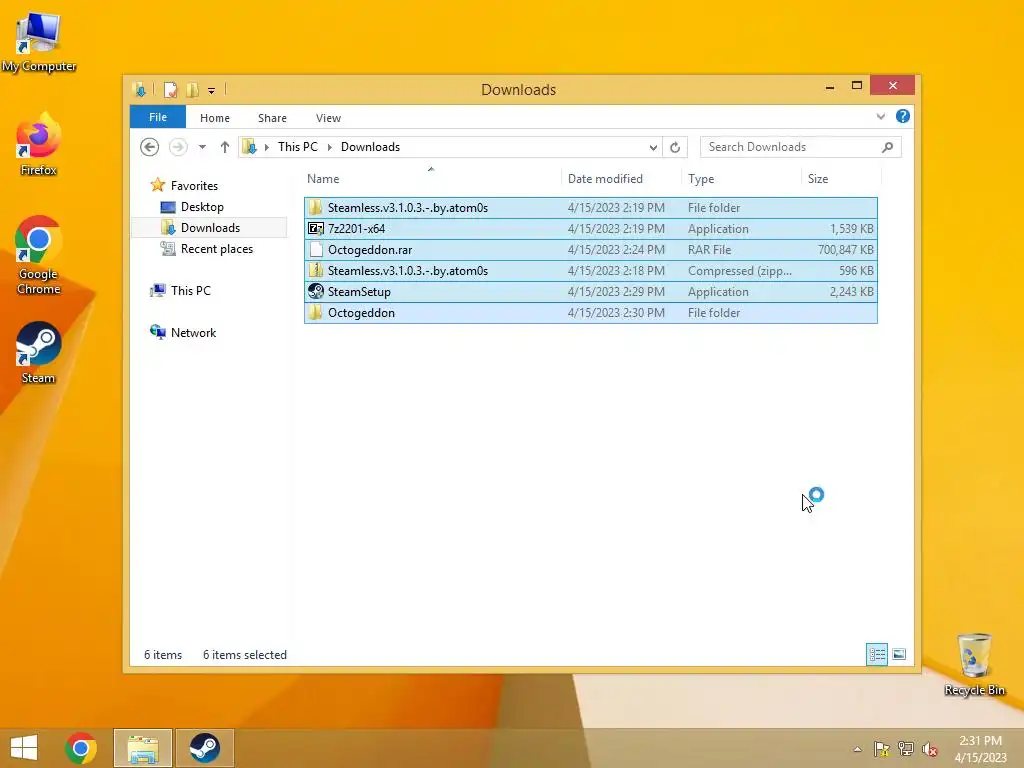1024x768 pixels.
Task: Open Explorer Help icon
Action: (x=903, y=116)
